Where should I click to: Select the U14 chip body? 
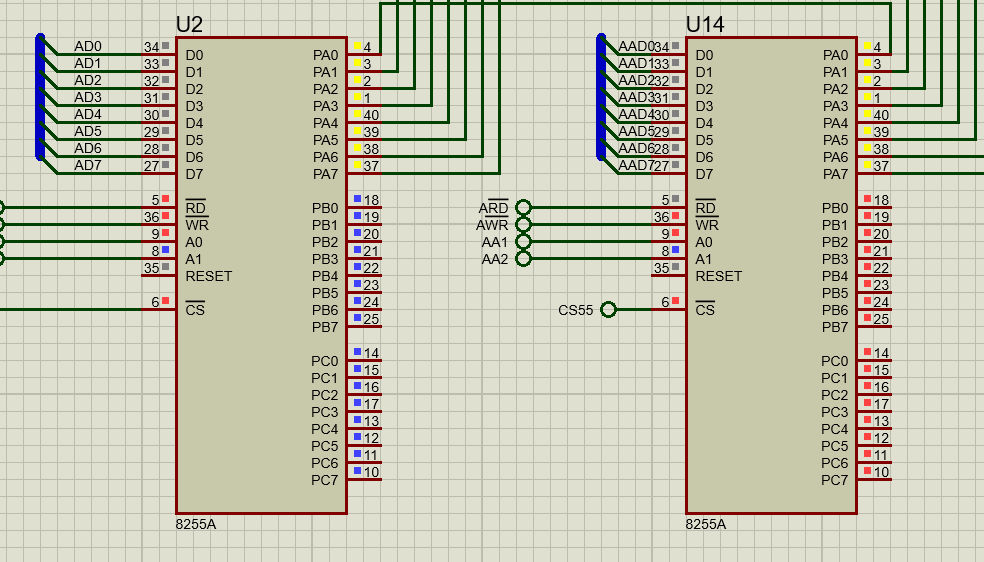771,275
